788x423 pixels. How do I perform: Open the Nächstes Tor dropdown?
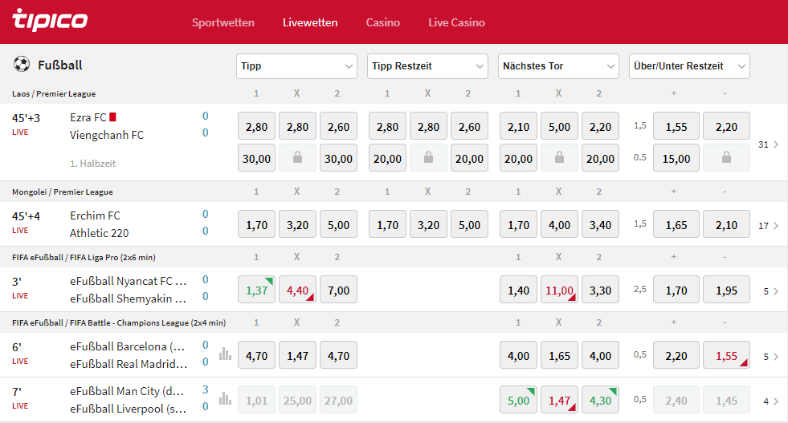coord(558,66)
